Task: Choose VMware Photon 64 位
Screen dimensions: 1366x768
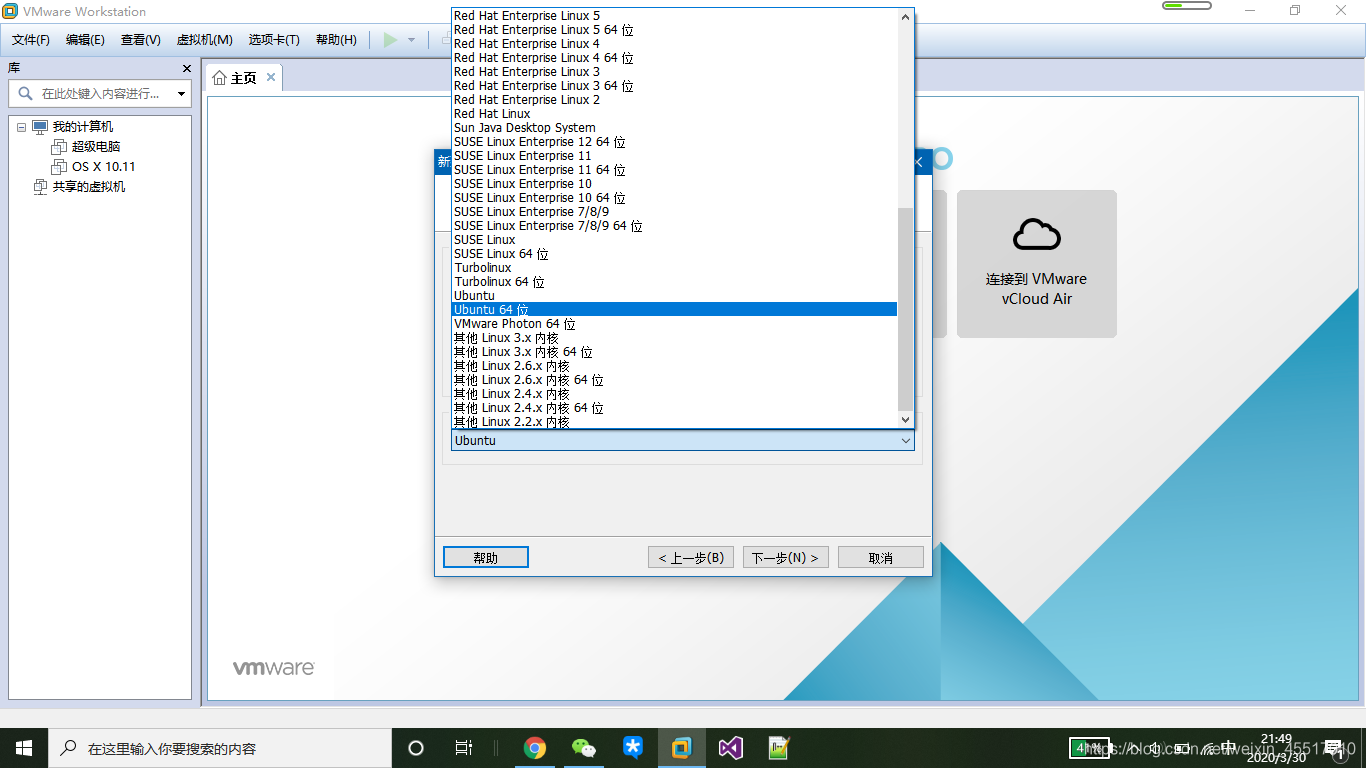Action: point(674,324)
